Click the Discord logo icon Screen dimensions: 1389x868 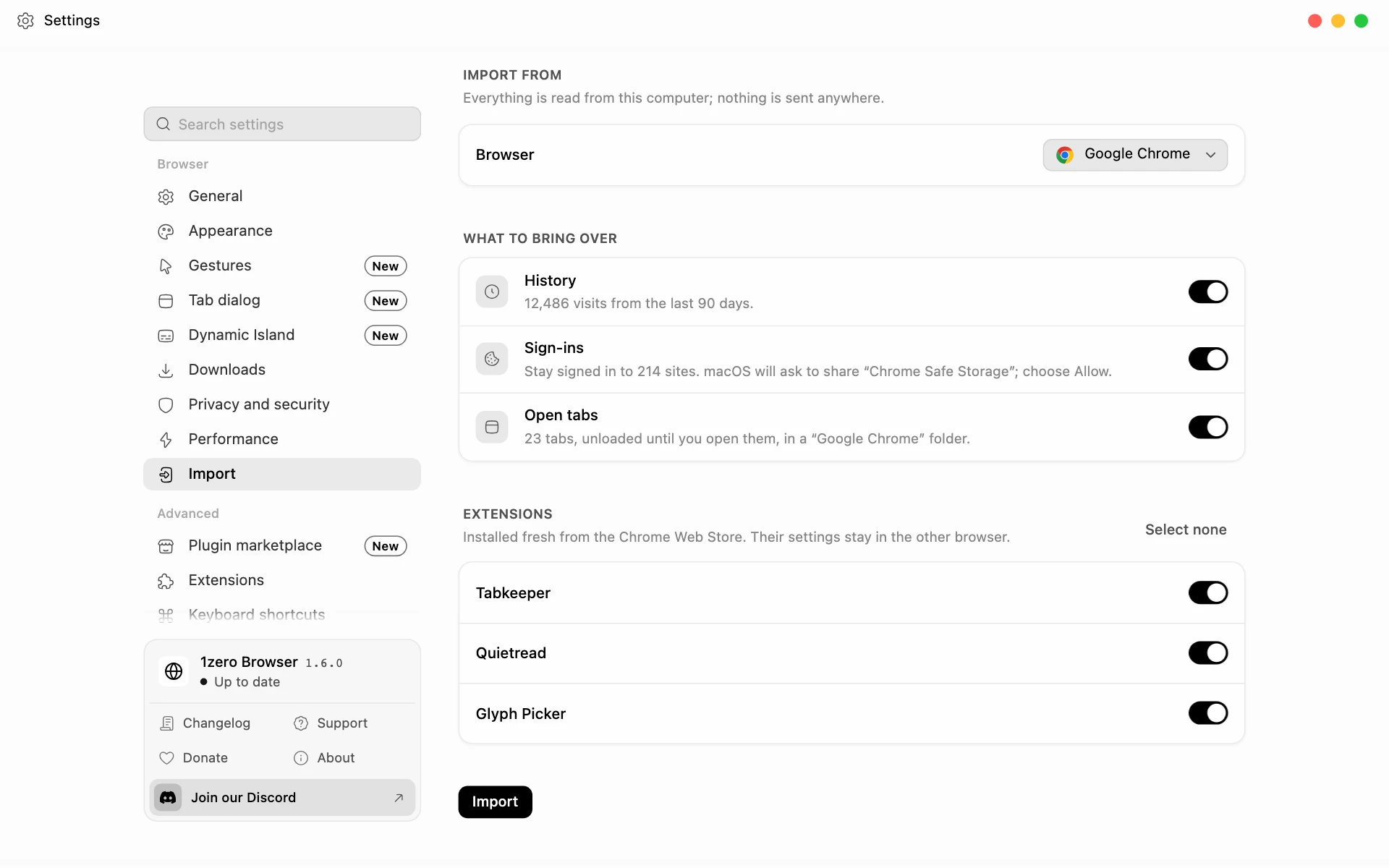tap(168, 797)
